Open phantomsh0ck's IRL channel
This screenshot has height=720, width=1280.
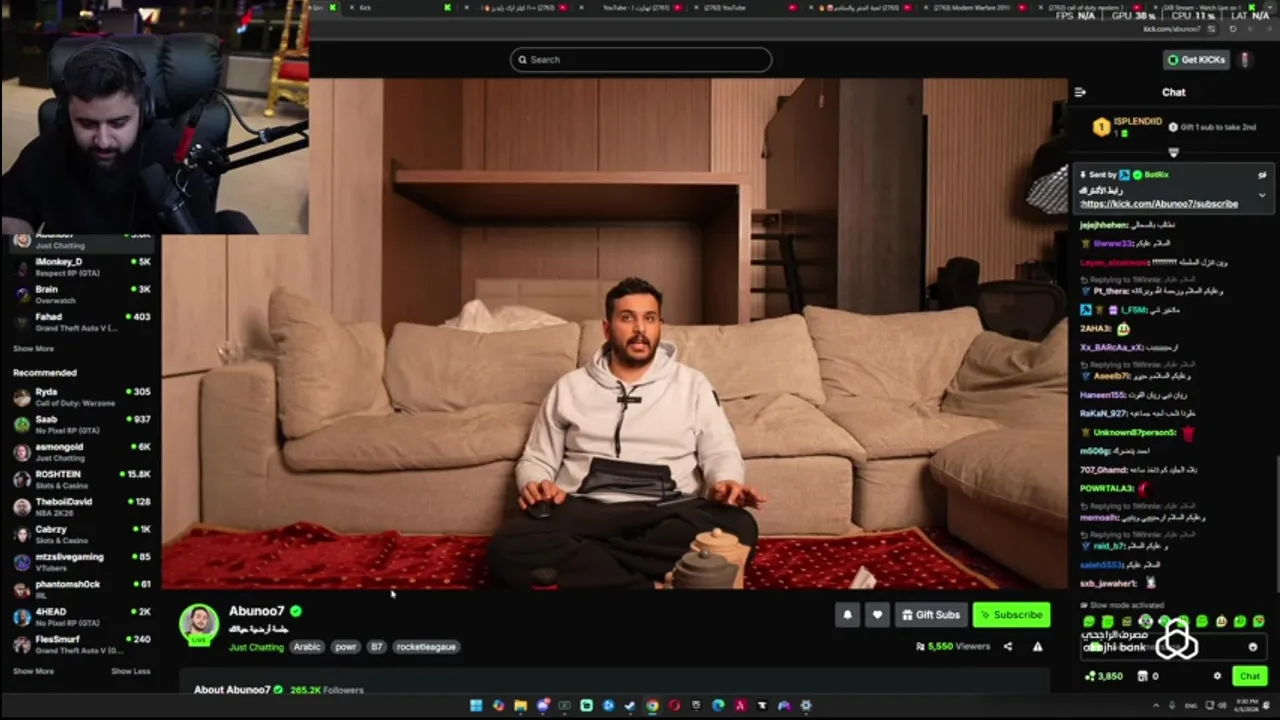tap(80, 589)
